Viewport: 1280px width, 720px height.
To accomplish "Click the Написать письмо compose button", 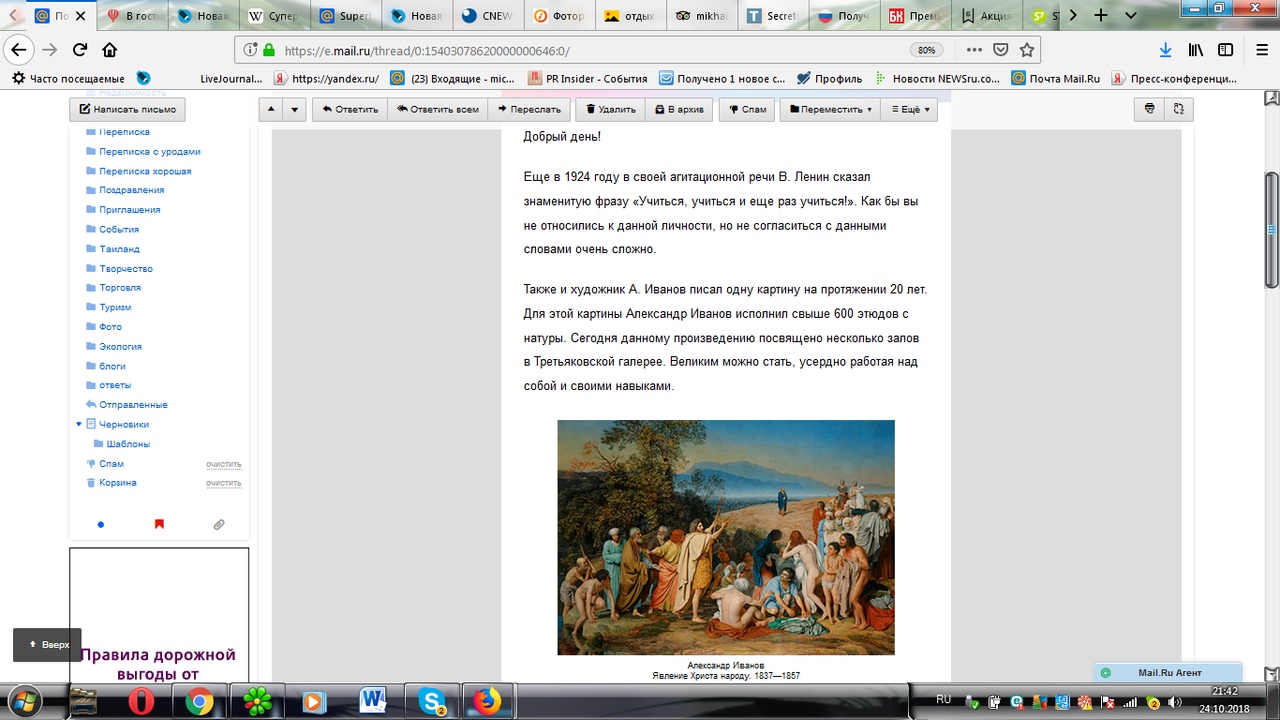I will pos(127,109).
